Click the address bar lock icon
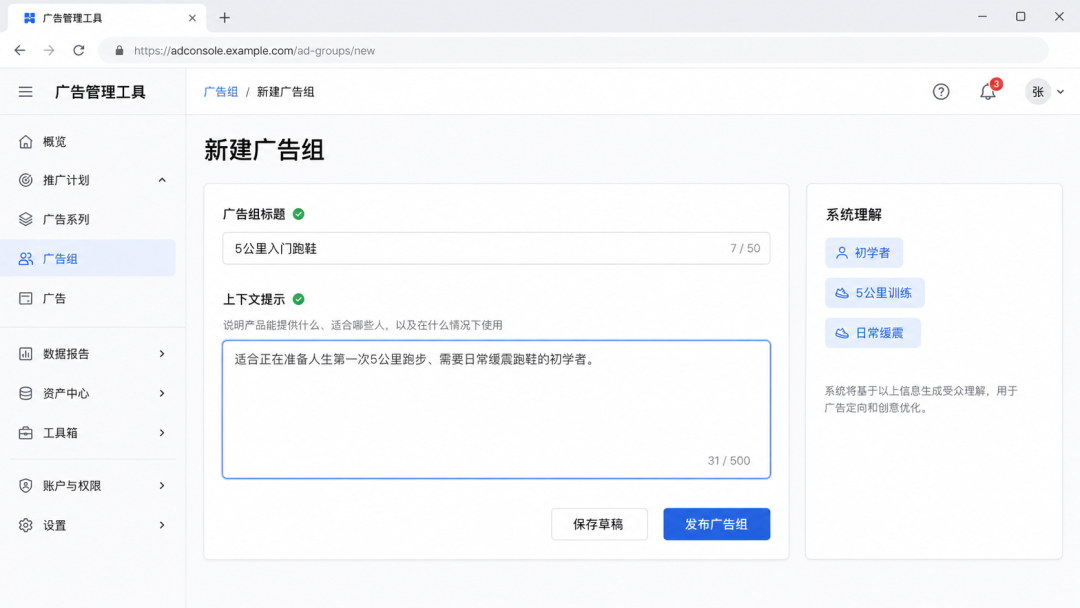Viewport: 1080px width, 608px height. [119, 50]
